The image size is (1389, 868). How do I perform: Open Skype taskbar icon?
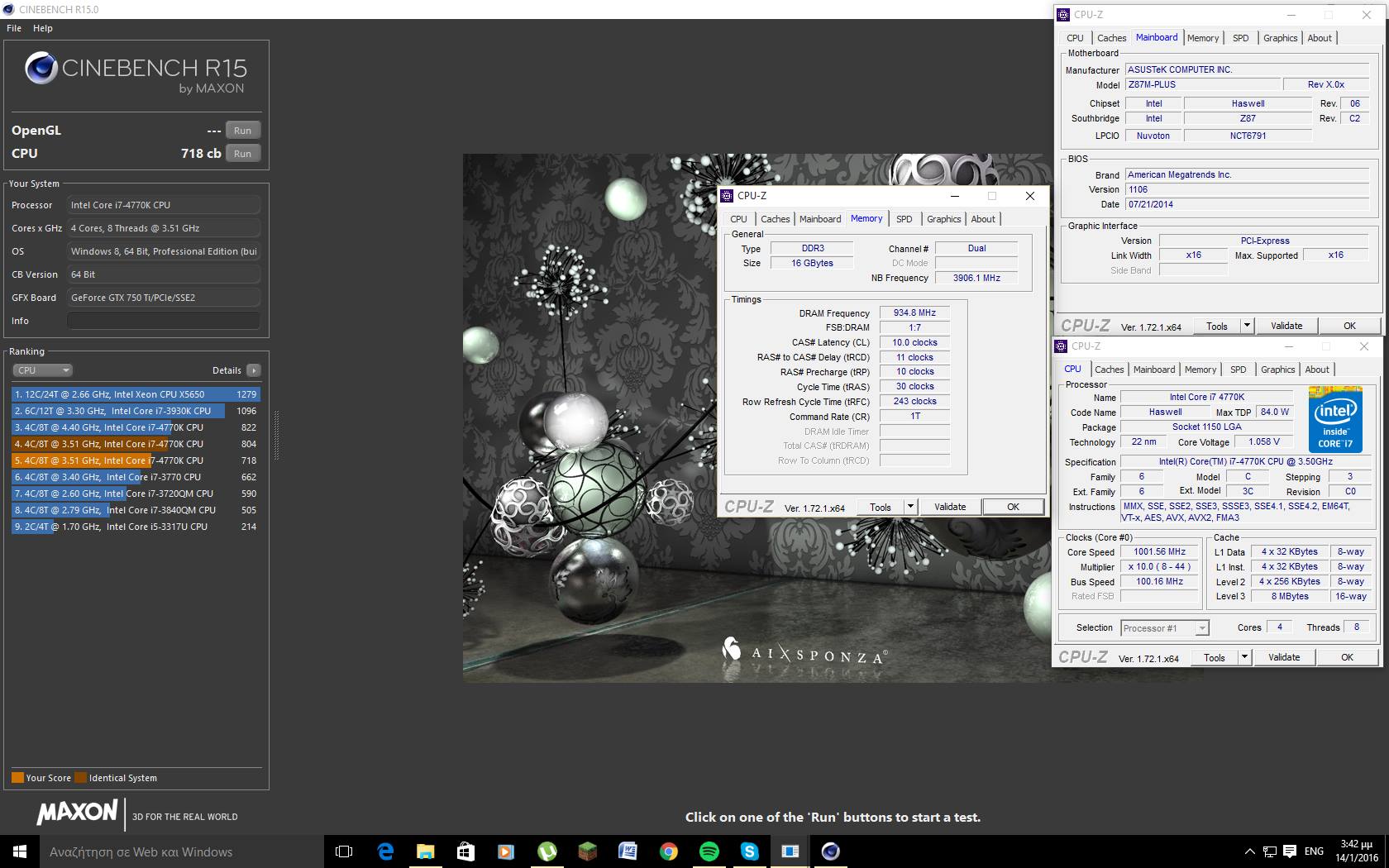[x=749, y=851]
